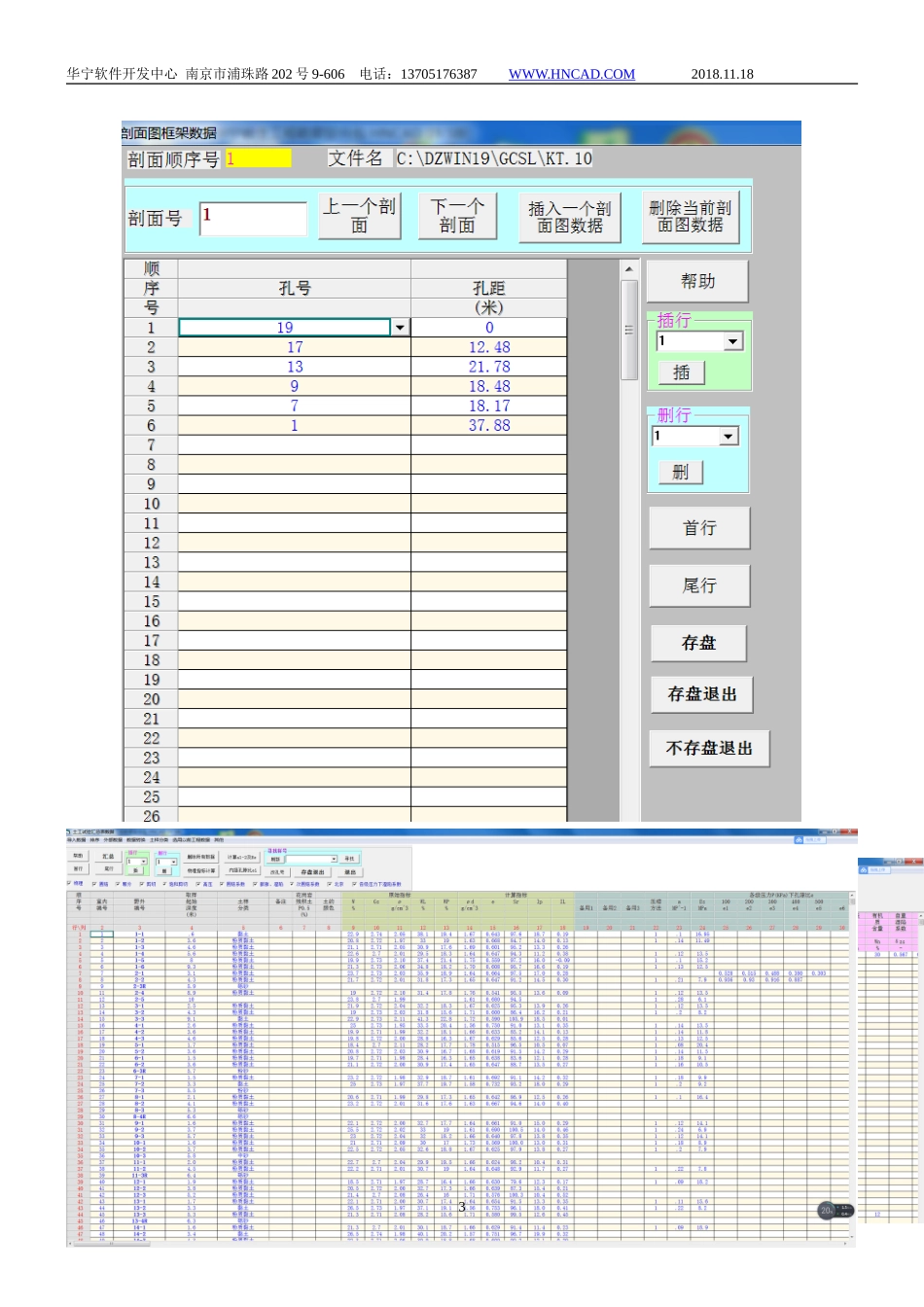Open the 导入数据 menu
The height and width of the screenshot is (1307, 924).
pos(76,840)
